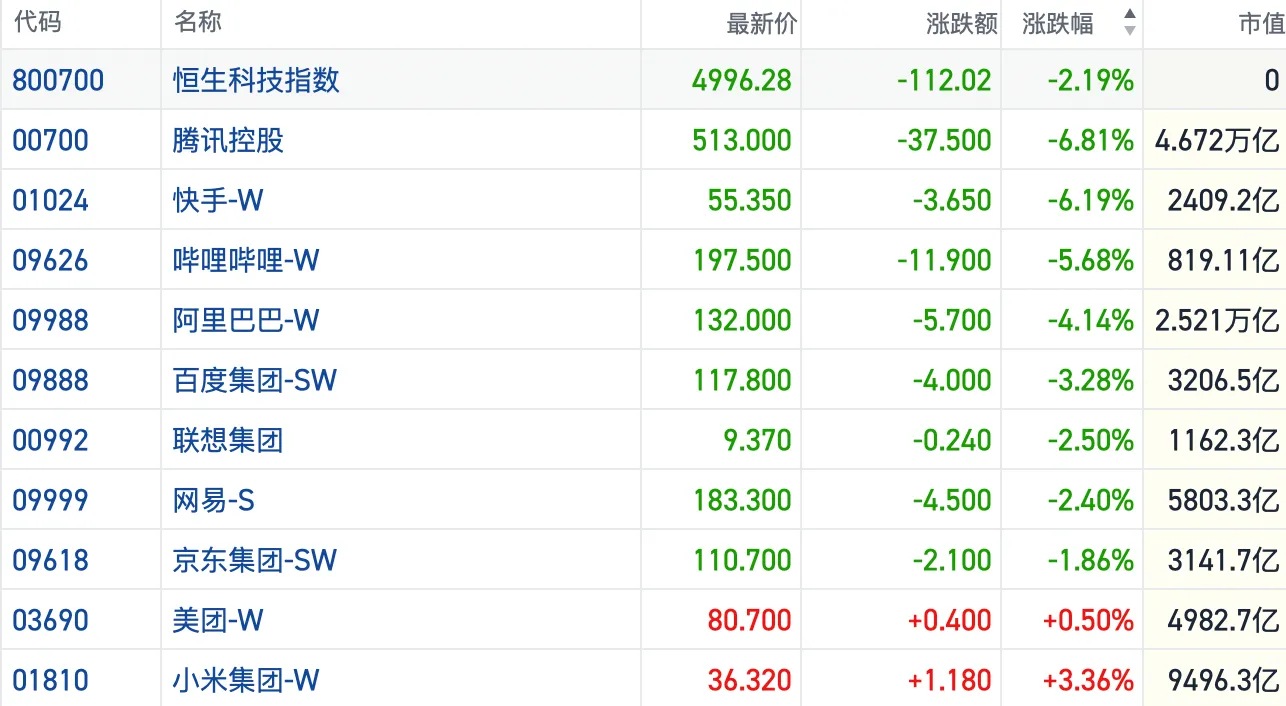Click the 名称 column header
Viewport: 1286px width, 706px height.
point(198,23)
